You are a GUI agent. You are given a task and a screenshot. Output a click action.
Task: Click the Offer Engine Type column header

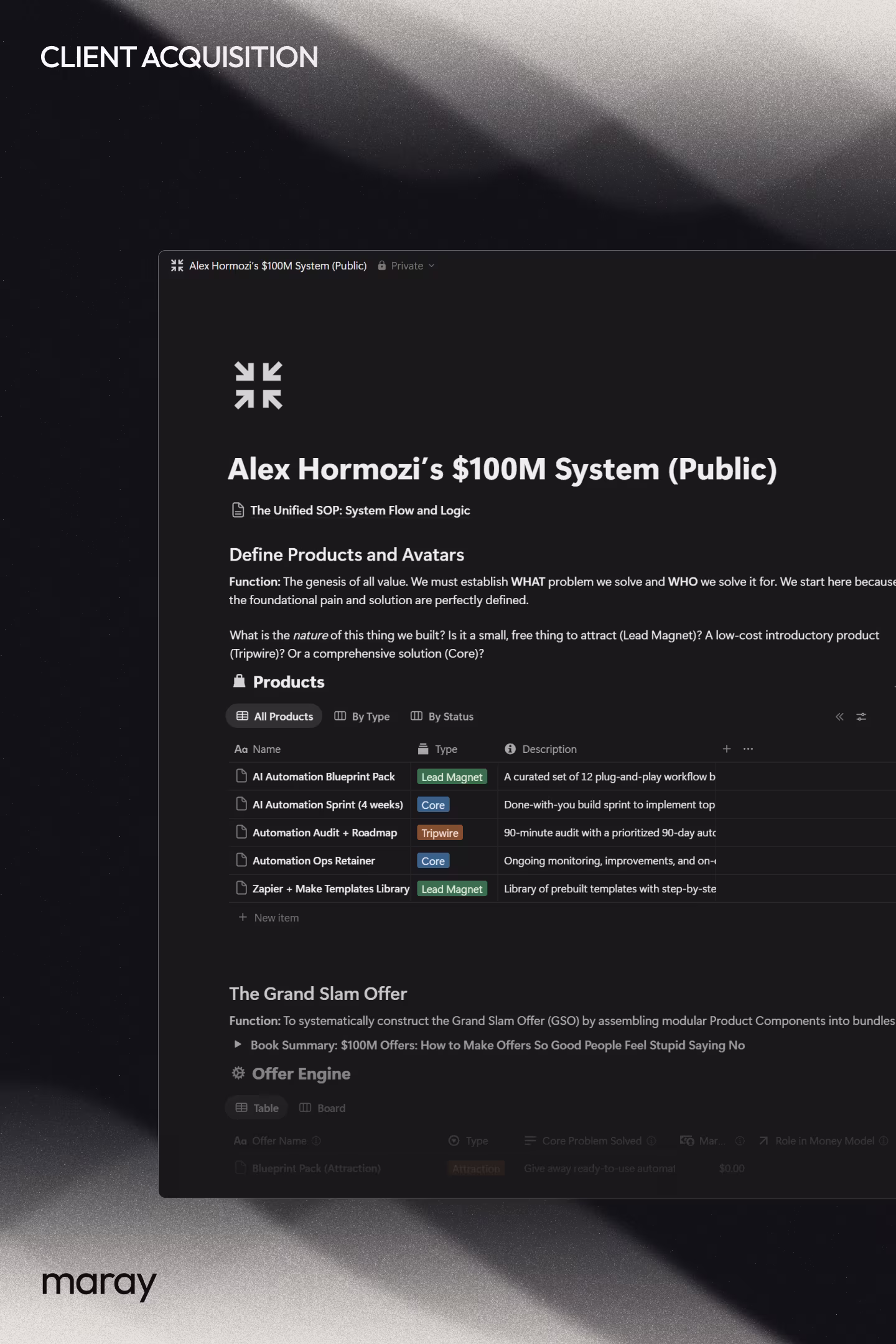[x=468, y=1141]
